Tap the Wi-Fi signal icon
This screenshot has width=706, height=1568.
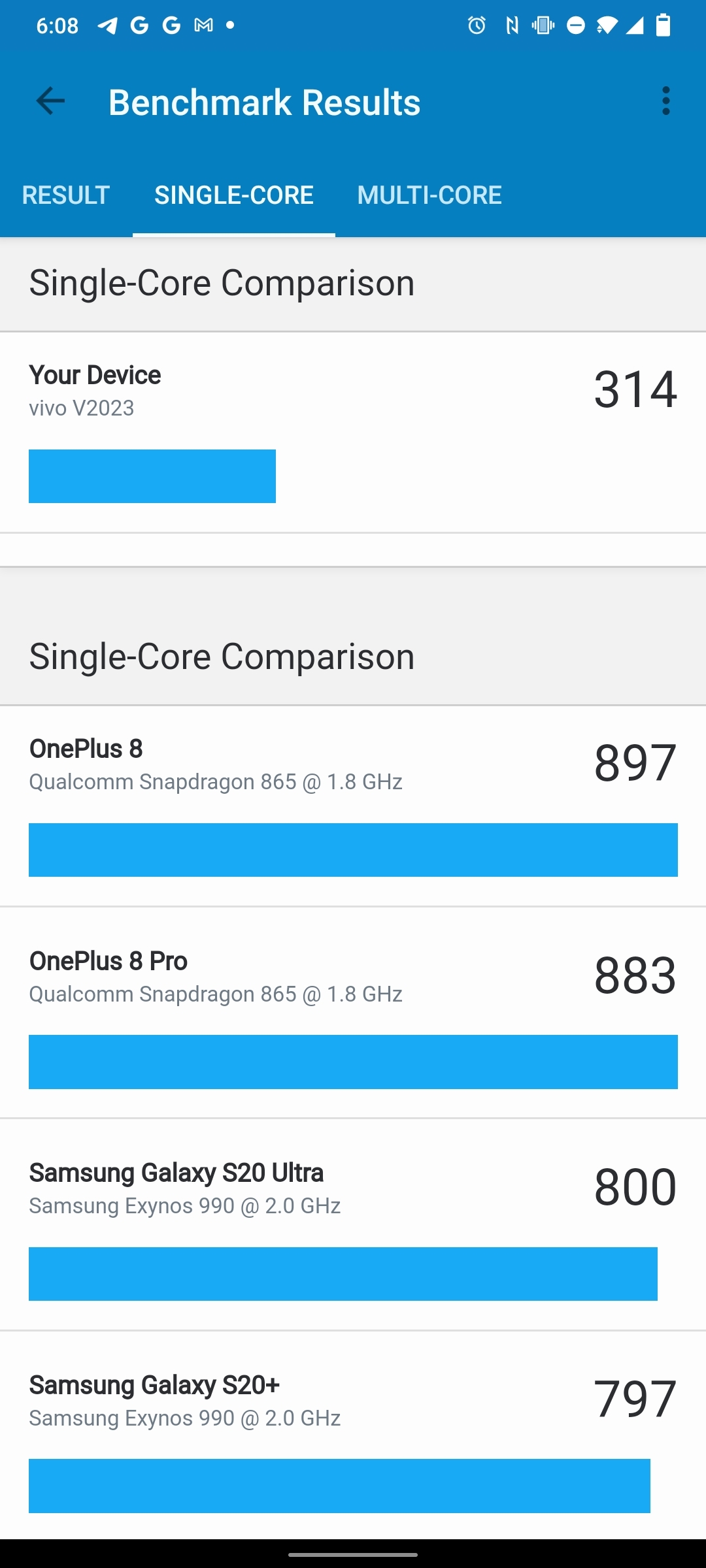(x=607, y=25)
